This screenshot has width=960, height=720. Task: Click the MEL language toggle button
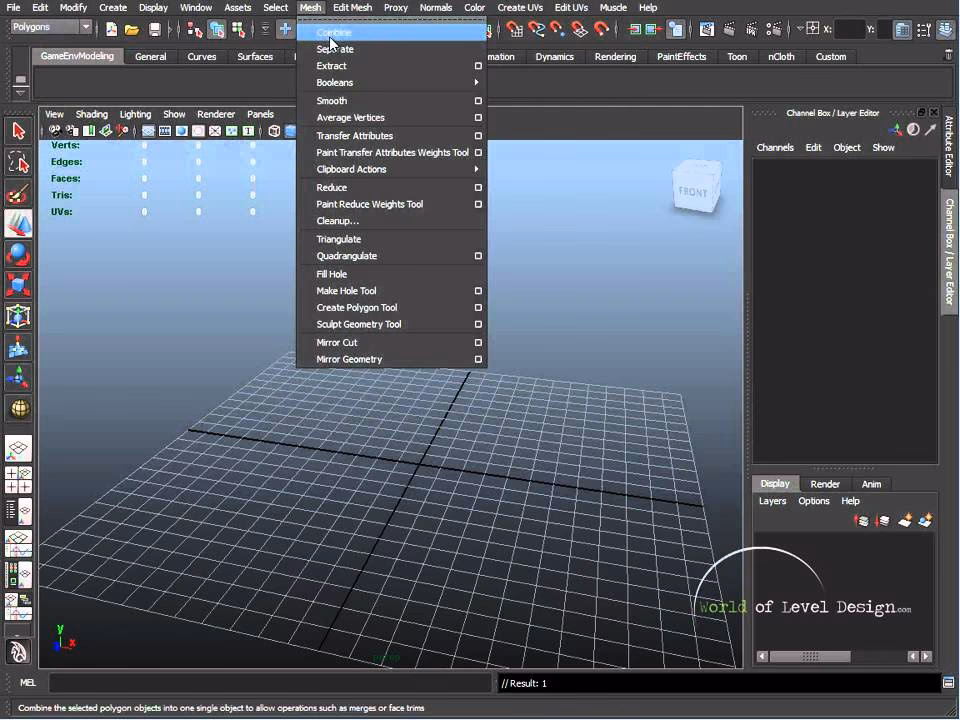pos(28,683)
